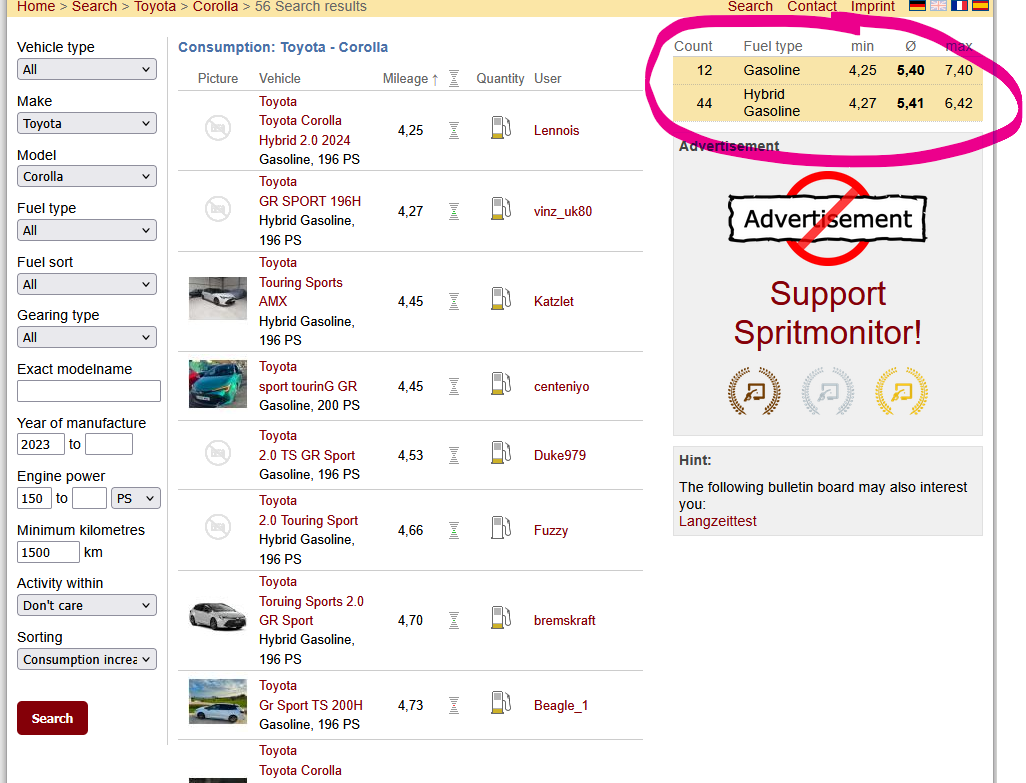The height and width of the screenshot is (783, 1026).
Task: Click the no-picture placeholder in Duke979 row
Action: pos(218,453)
